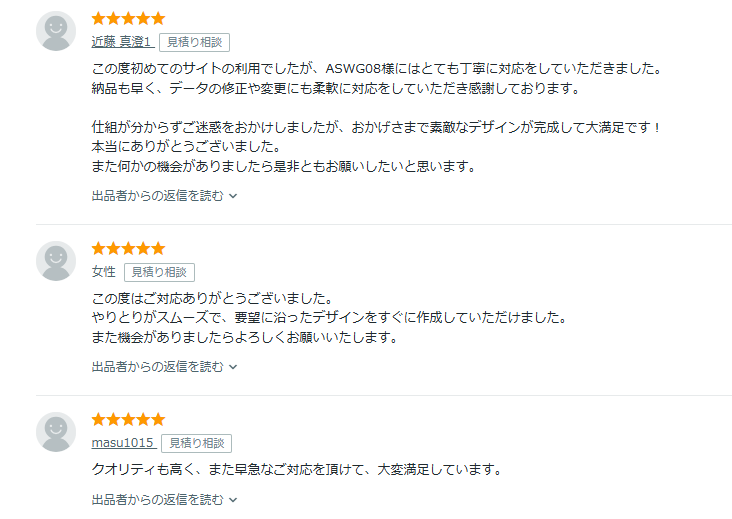This screenshot has height=519, width=732.
Task: Click the review line mentioning ASWG08様
Action: [x=378, y=69]
